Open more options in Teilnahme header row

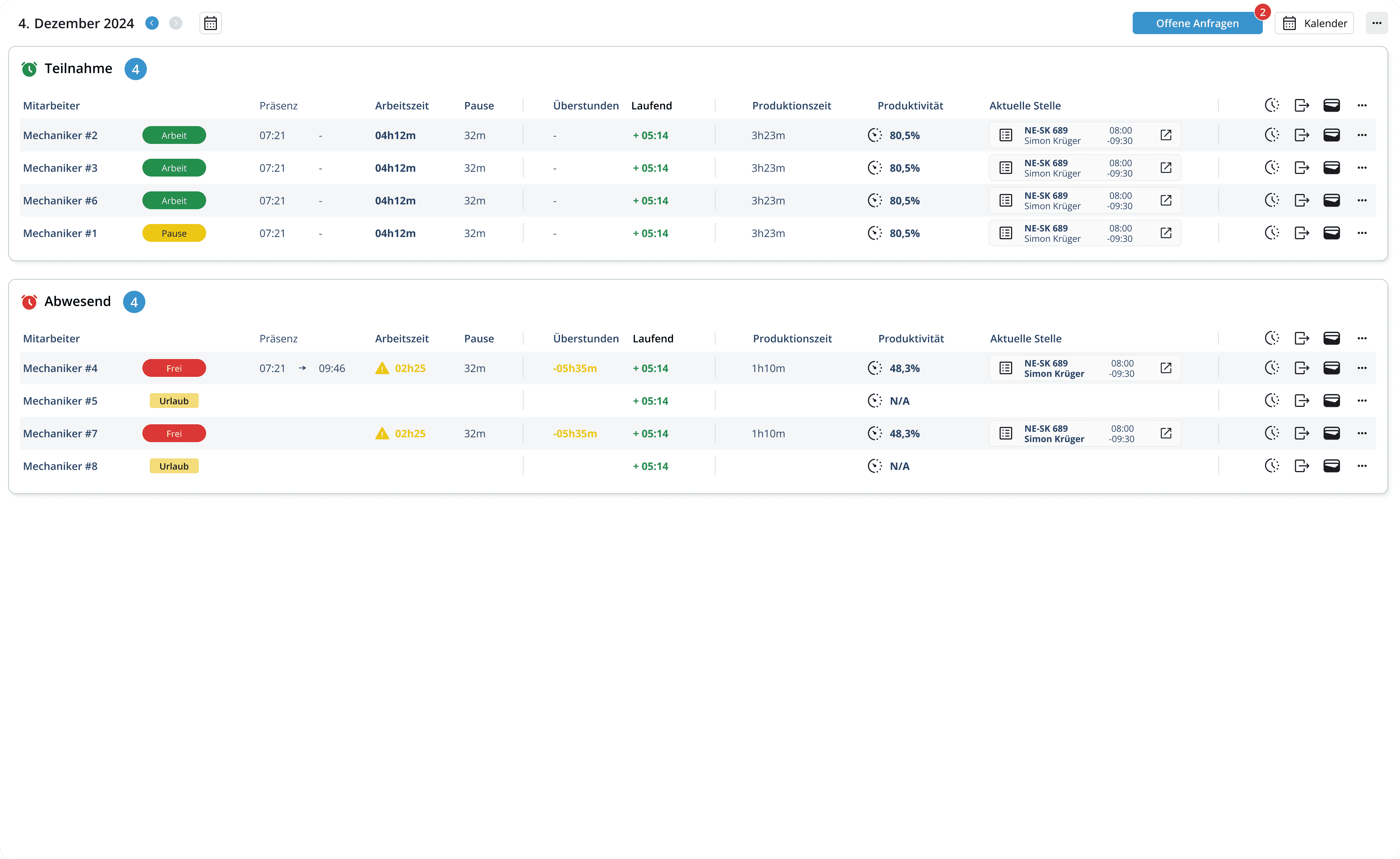pyautogui.click(x=1361, y=106)
